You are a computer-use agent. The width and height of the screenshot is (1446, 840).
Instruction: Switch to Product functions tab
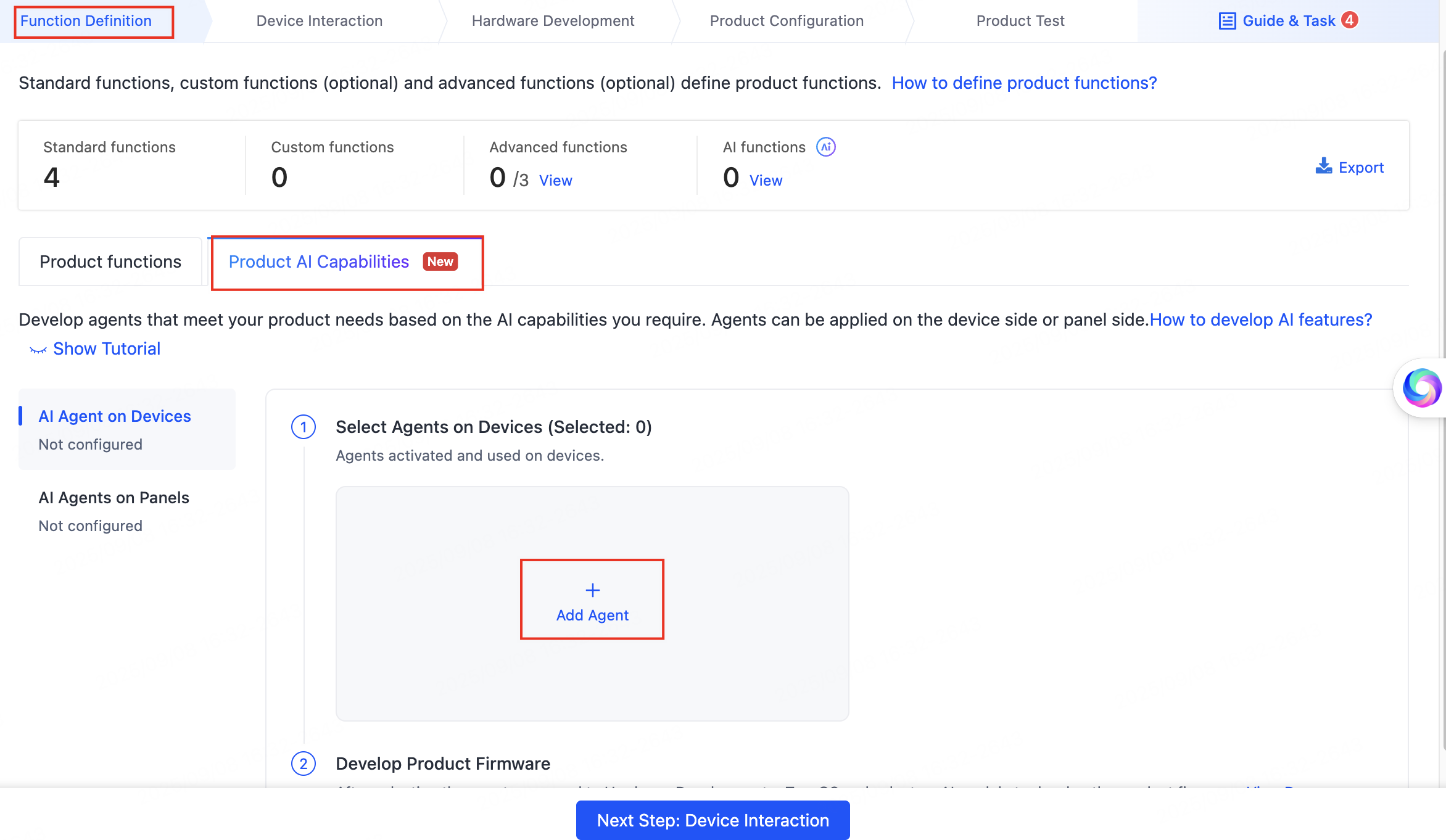tap(110, 261)
